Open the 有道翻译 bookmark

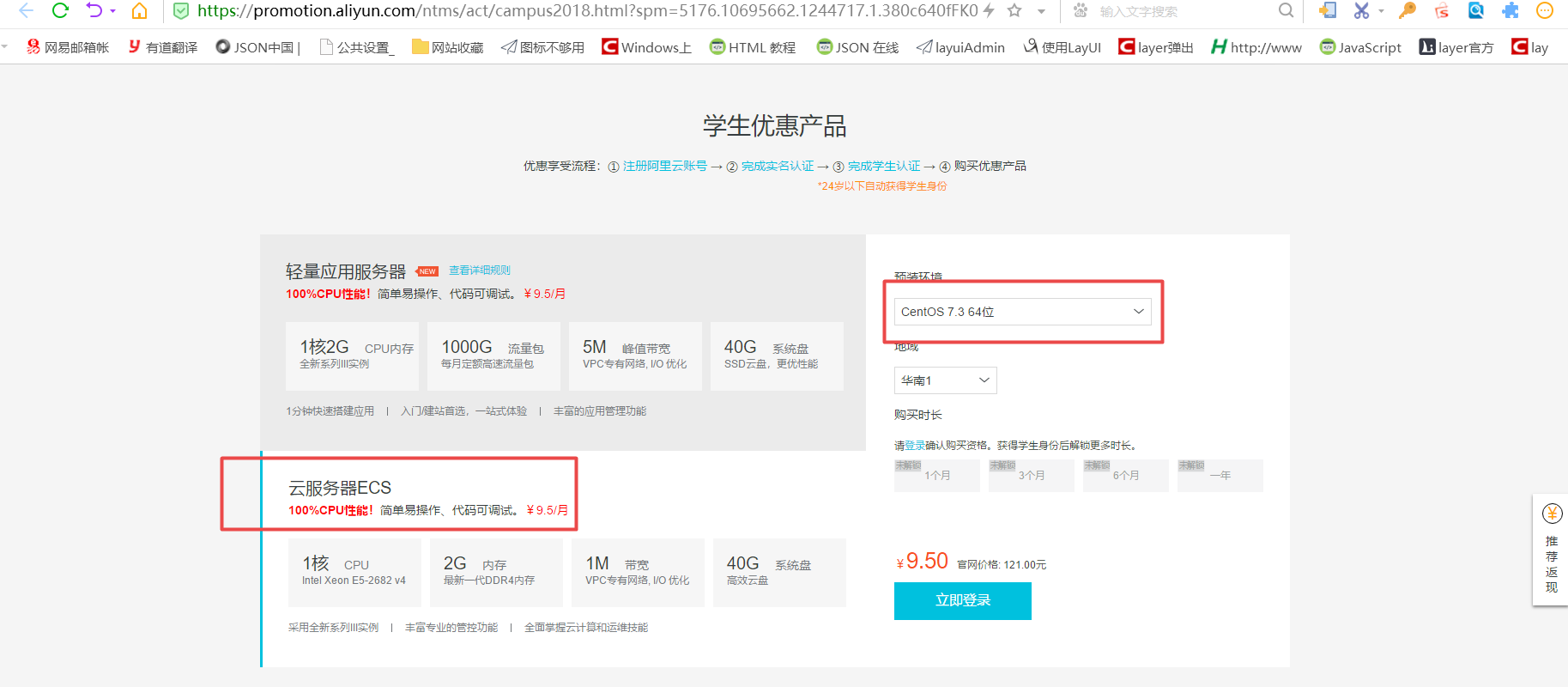tap(162, 47)
